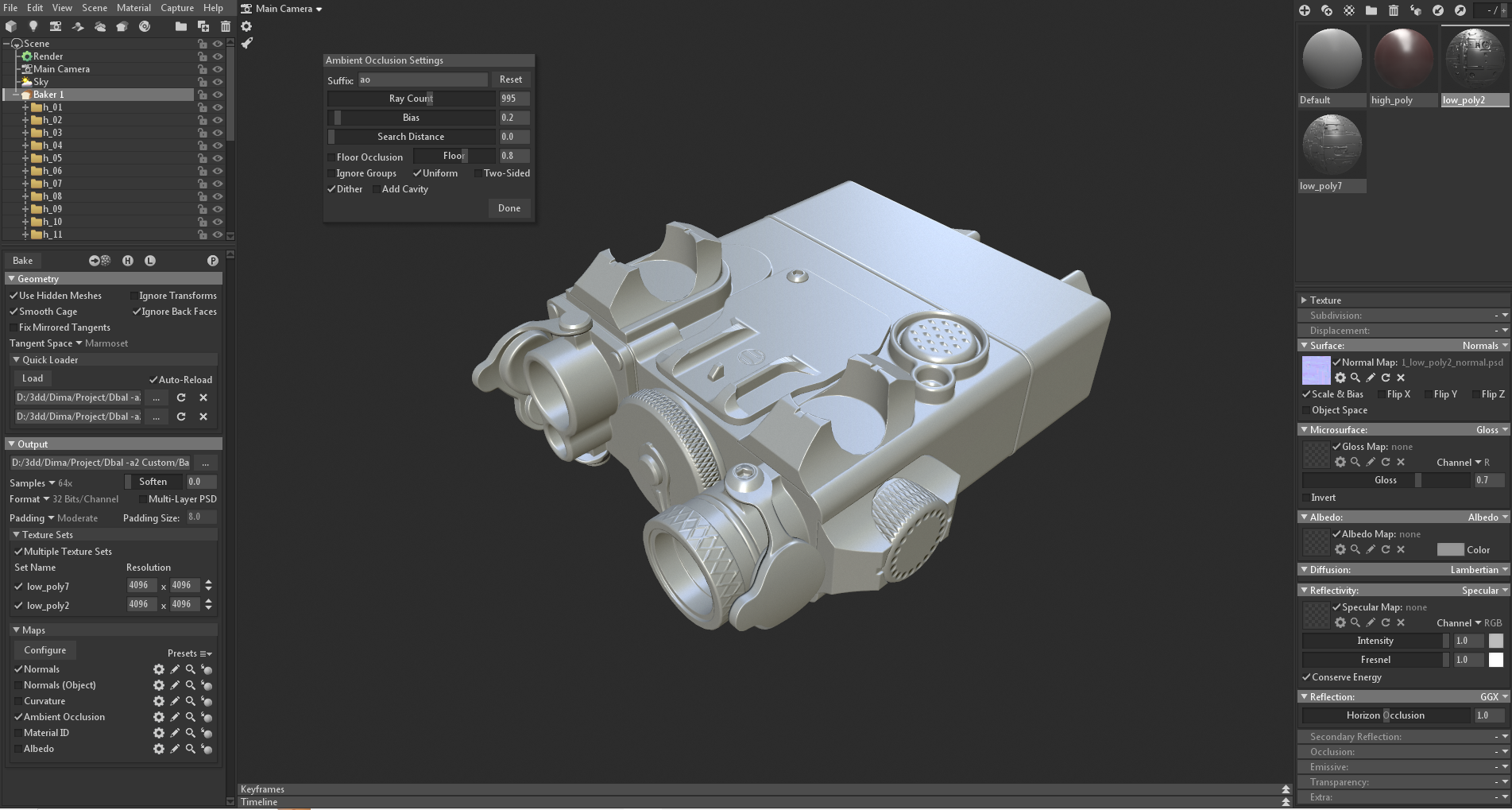Open viewport settings gear icon
1512x810 pixels.
[x=246, y=26]
